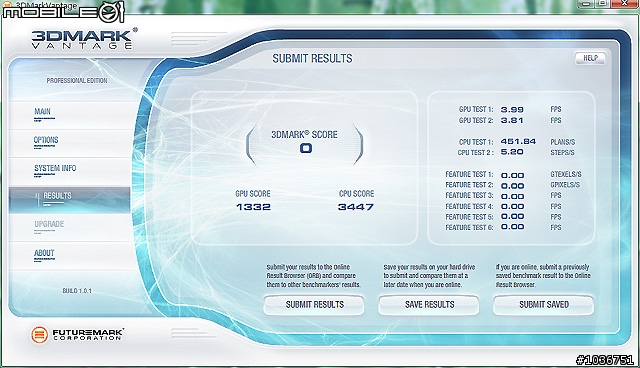
Task: Click the CPU score value 3447
Action: click(356, 207)
